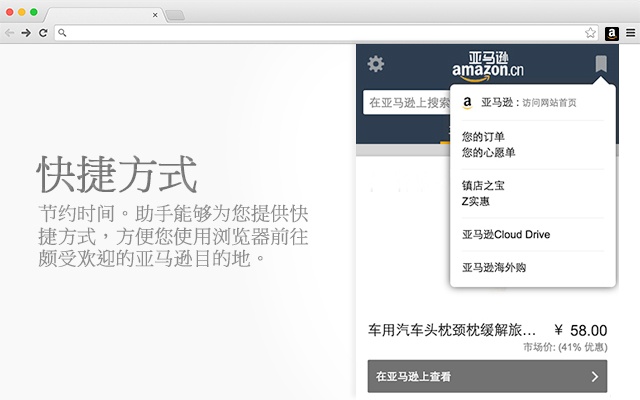Go back in browser history

pos(10,33)
